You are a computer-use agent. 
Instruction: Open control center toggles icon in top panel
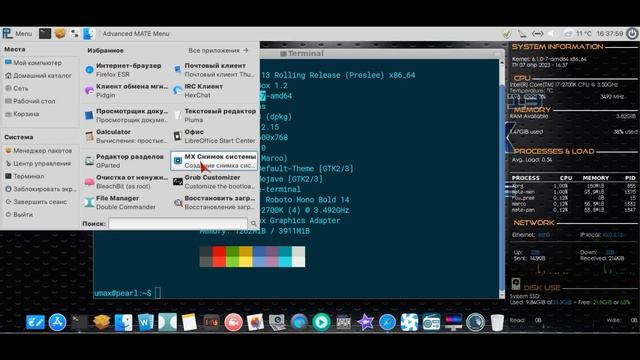(75, 33)
